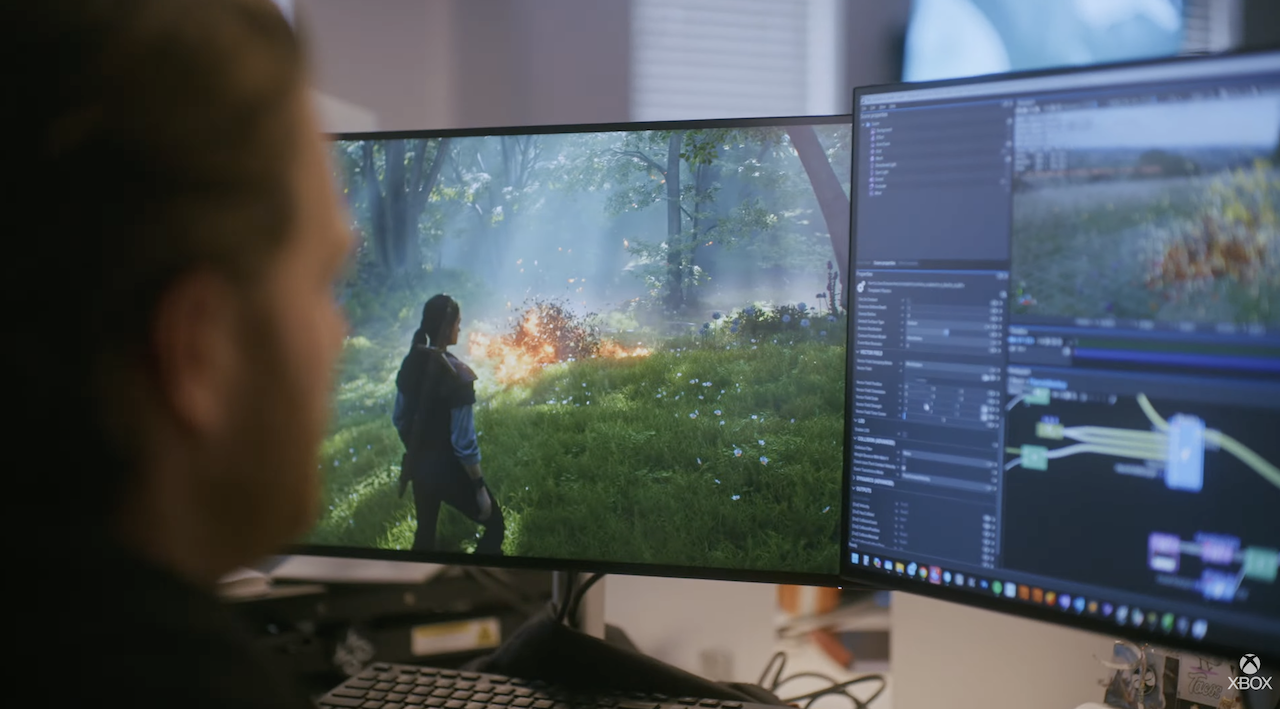Click the playback controls in timeline panel

click(x=1022, y=341)
